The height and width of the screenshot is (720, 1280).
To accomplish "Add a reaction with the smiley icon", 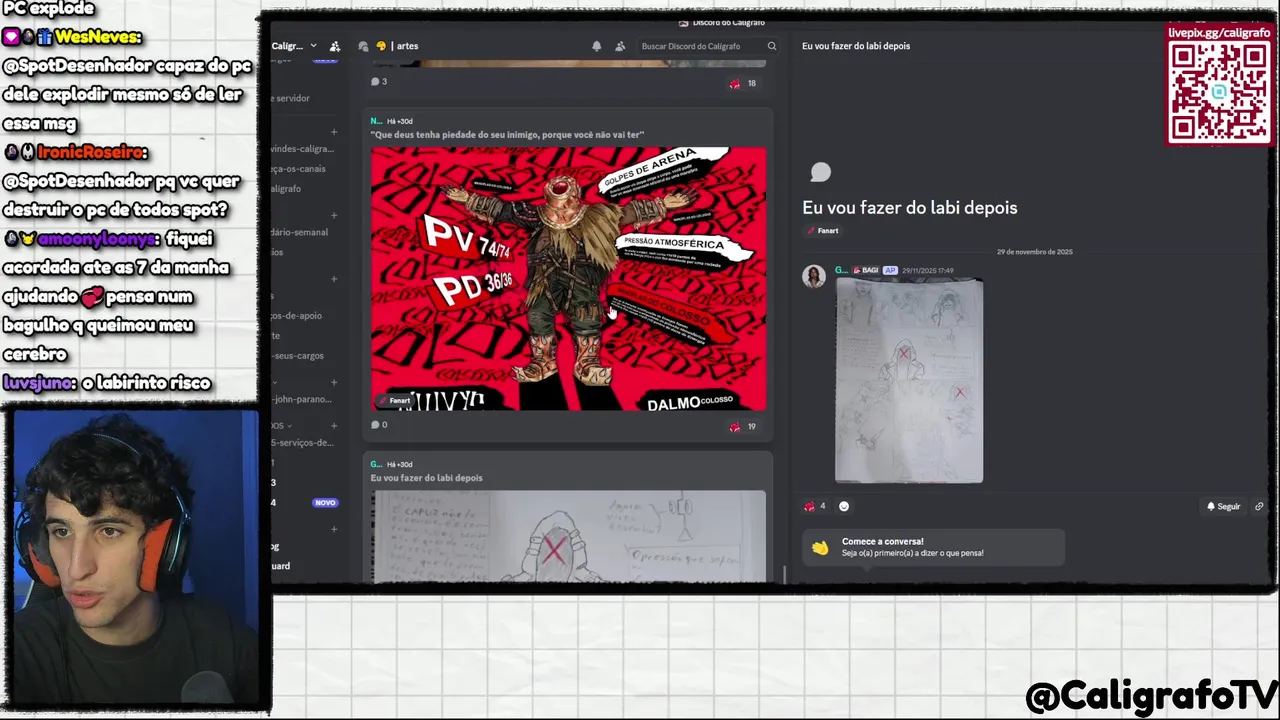I will pyautogui.click(x=843, y=506).
